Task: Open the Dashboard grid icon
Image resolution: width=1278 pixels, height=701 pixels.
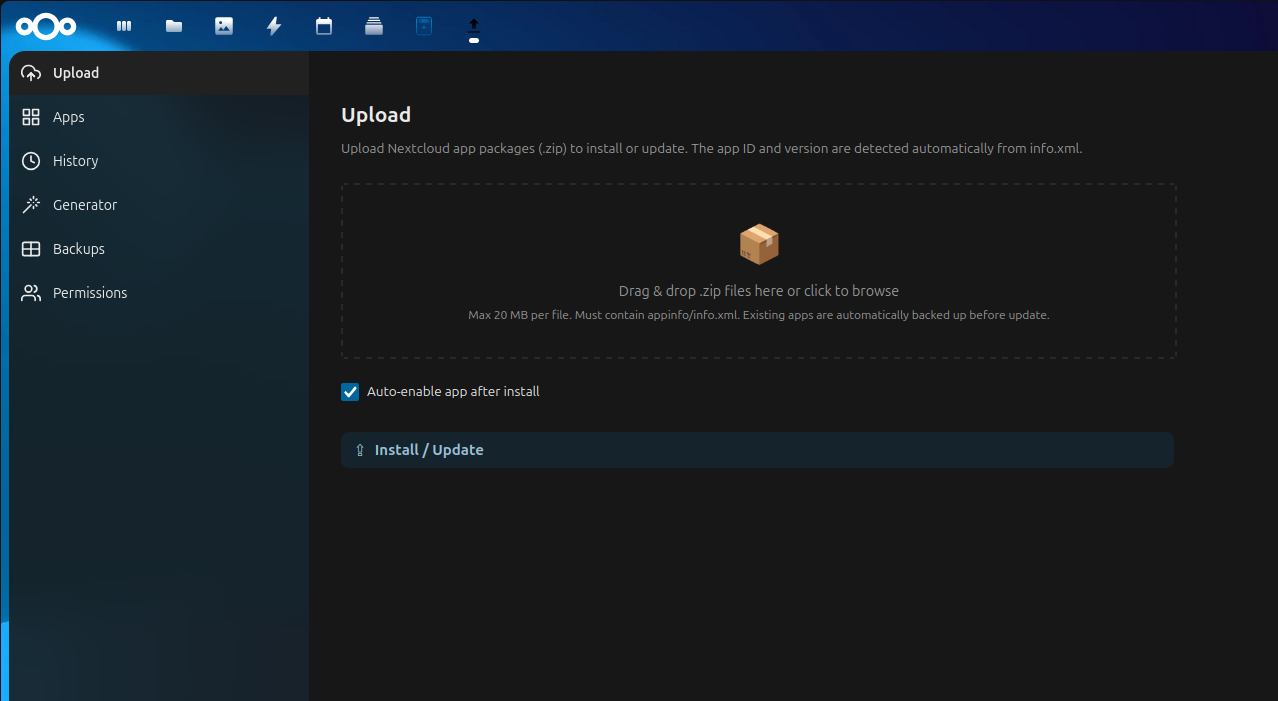Action: pos(123,25)
